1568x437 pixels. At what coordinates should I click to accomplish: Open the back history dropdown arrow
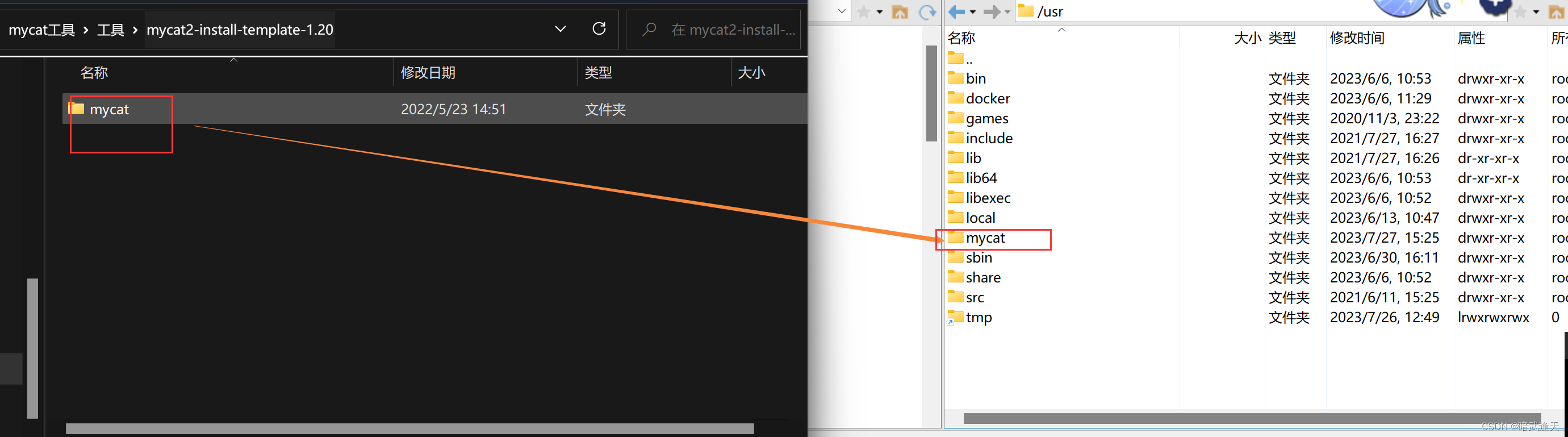(973, 12)
